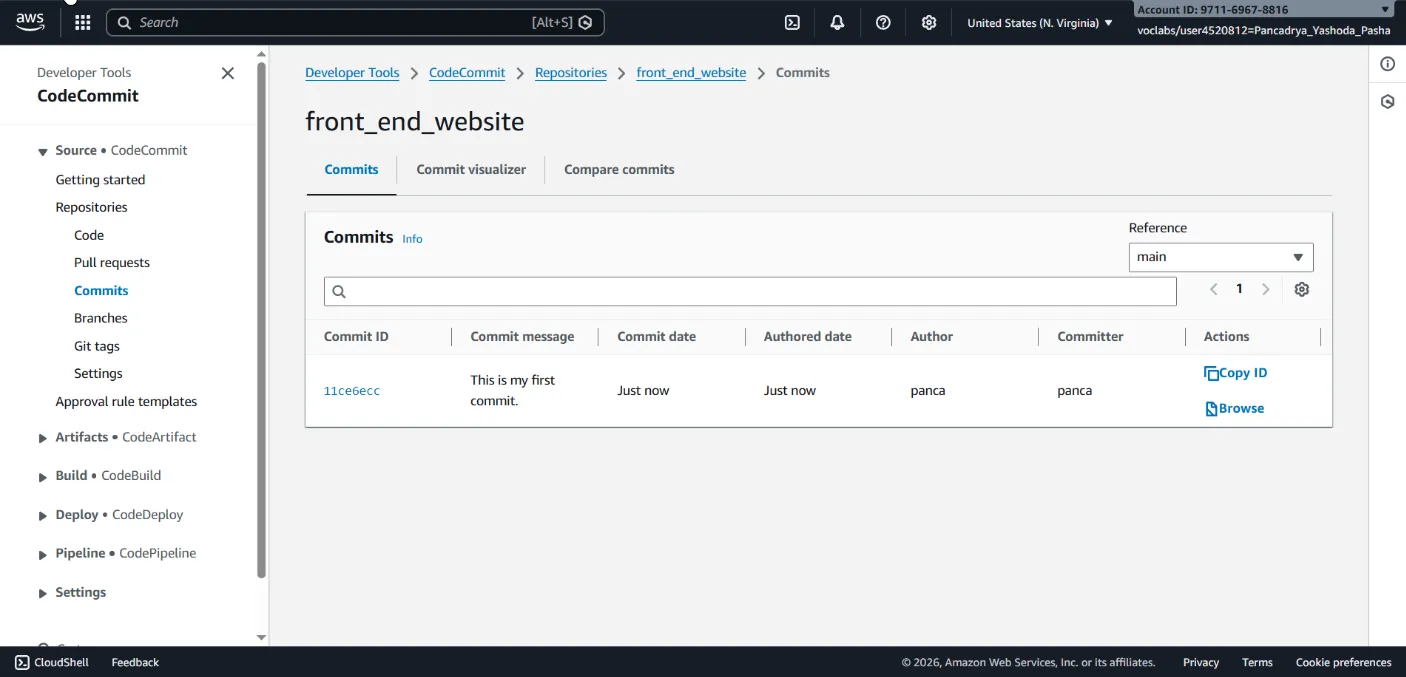Open the help question mark menu
1406x677 pixels.
tap(883, 22)
